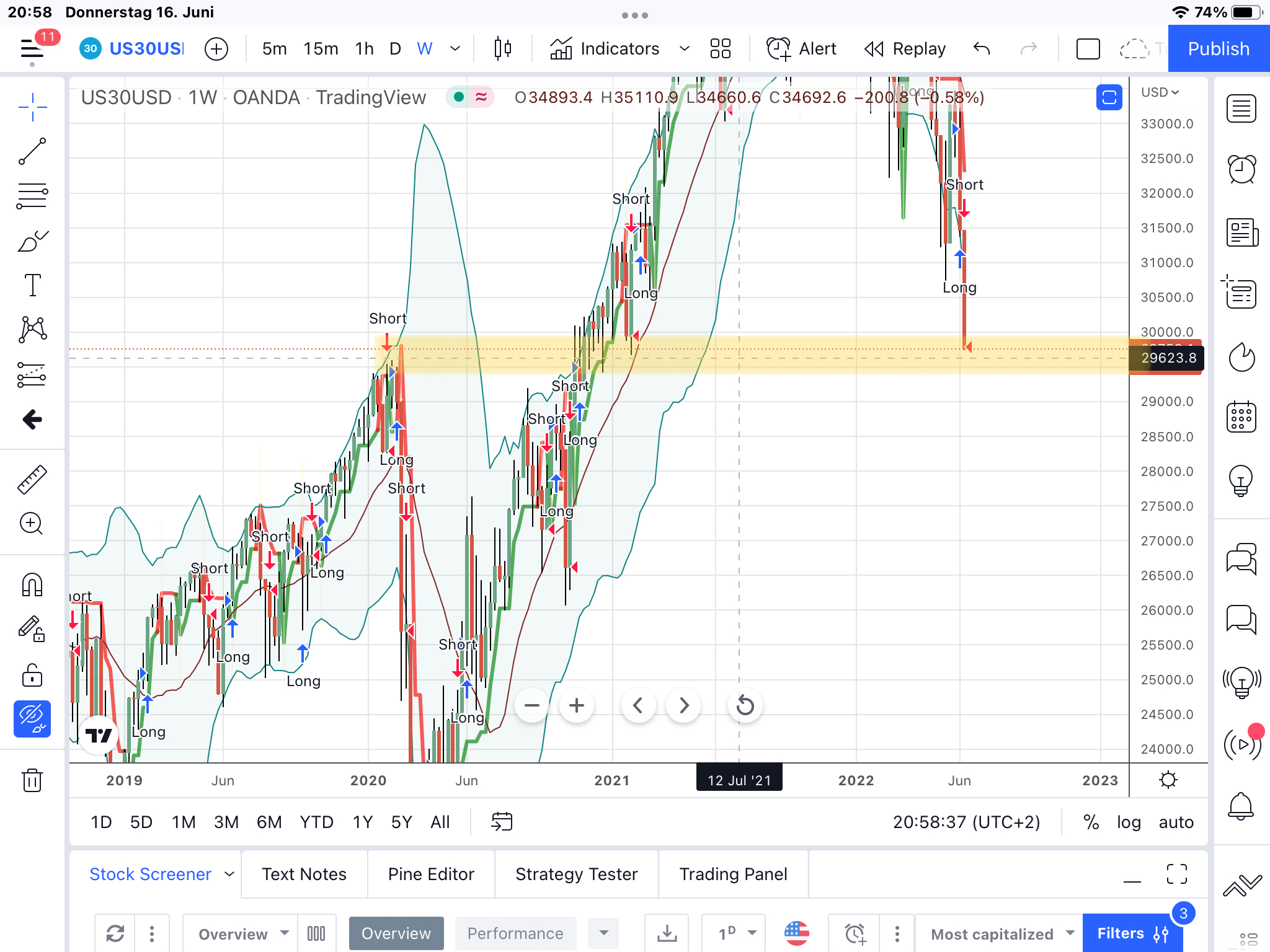Select the Text annotation tool
This screenshot has height=952, width=1270.
click(32, 285)
